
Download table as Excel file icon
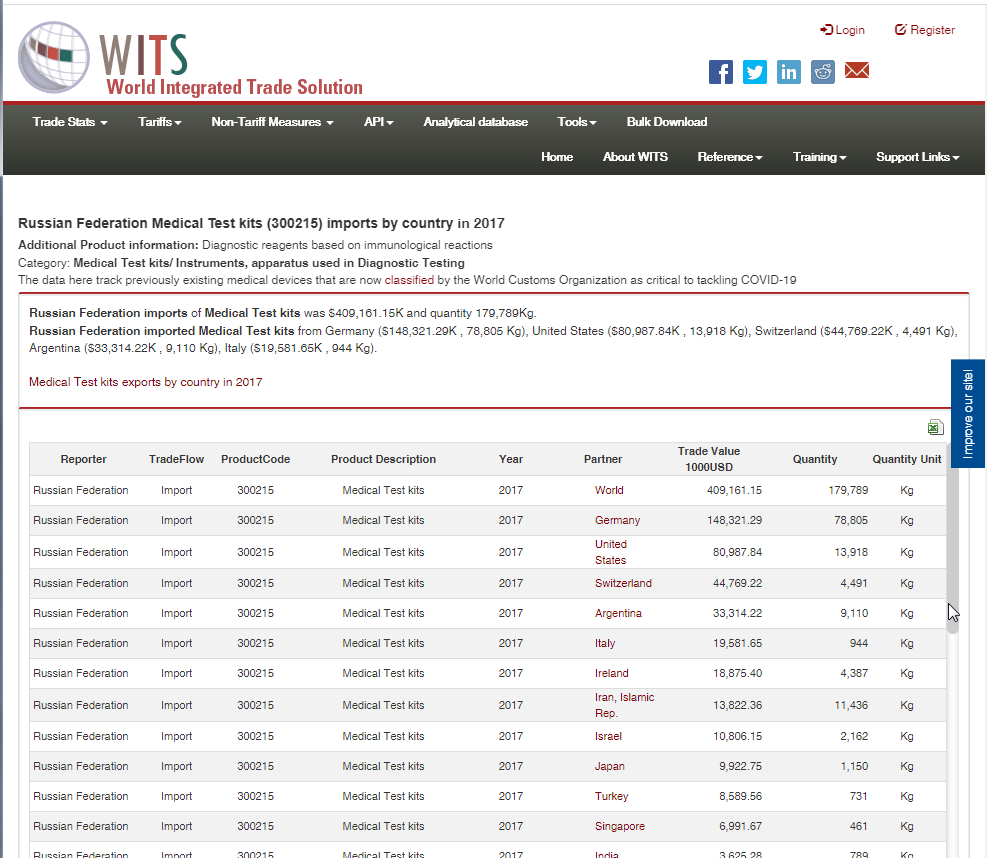pyautogui.click(x=935, y=427)
